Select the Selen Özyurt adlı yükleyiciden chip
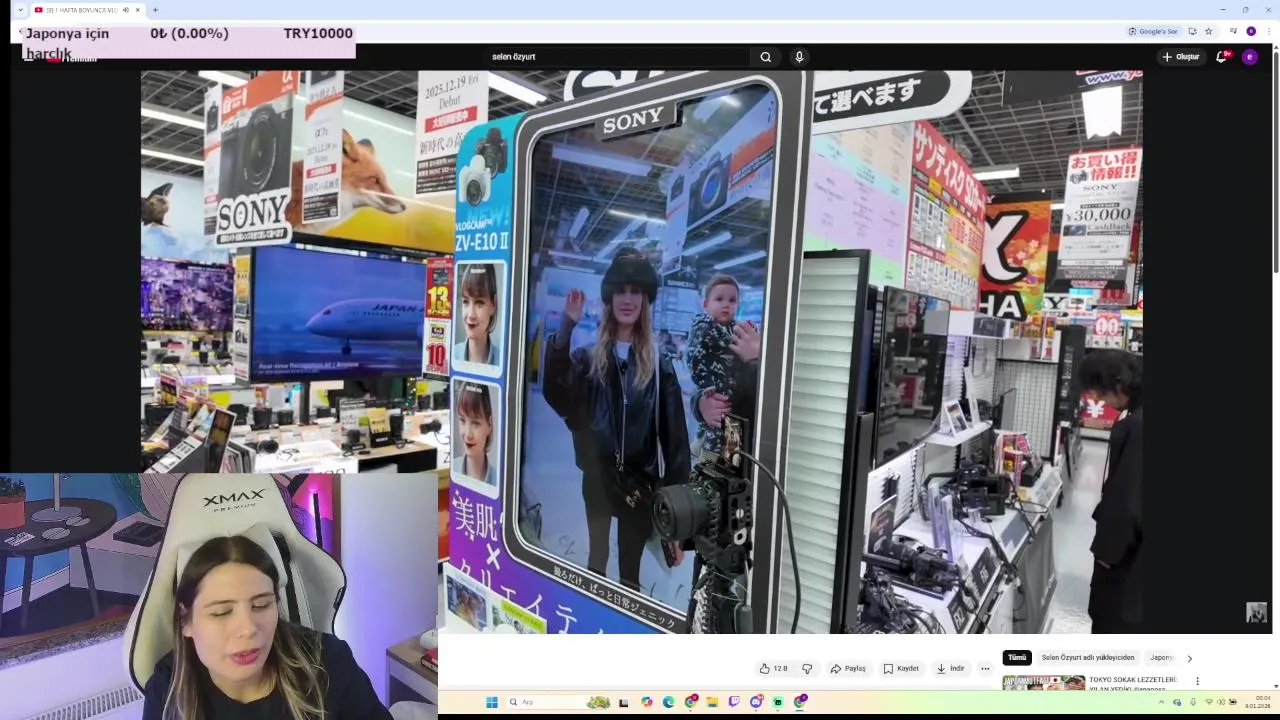Image resolution: width=1280 pixels, height=720 pixels. (1088, 658)
